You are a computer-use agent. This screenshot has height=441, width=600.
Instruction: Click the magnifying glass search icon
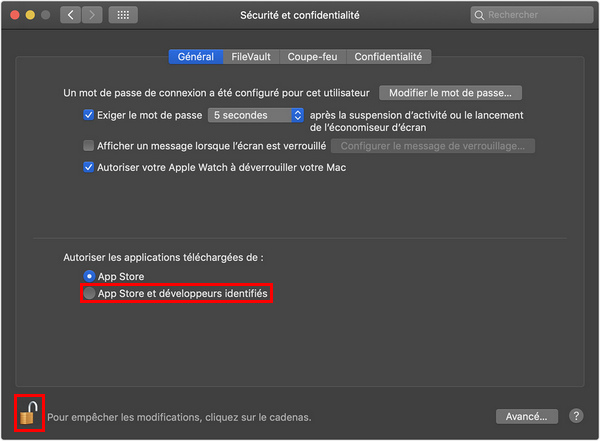tap(481, 15)
